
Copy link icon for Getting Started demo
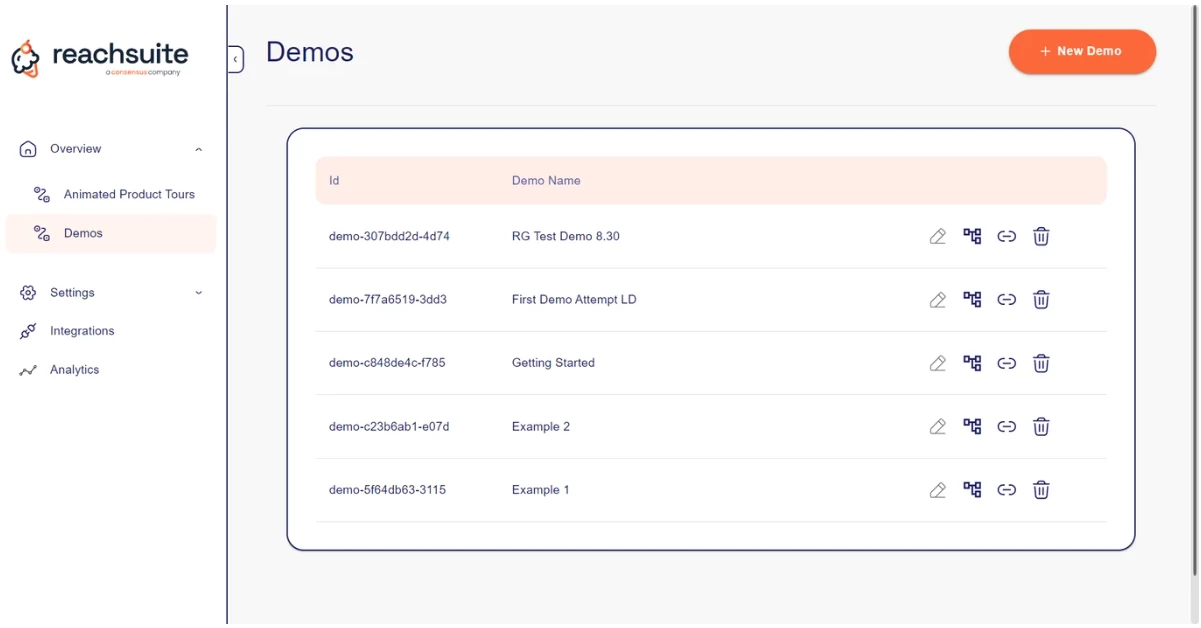1007,363
